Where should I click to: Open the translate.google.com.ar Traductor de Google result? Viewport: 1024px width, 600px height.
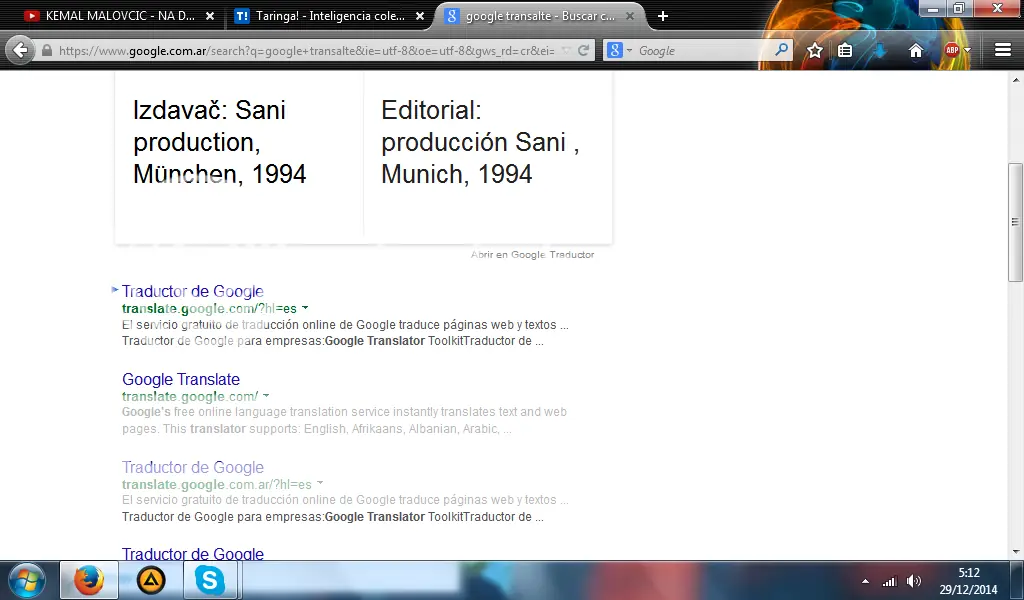(193, 467)
